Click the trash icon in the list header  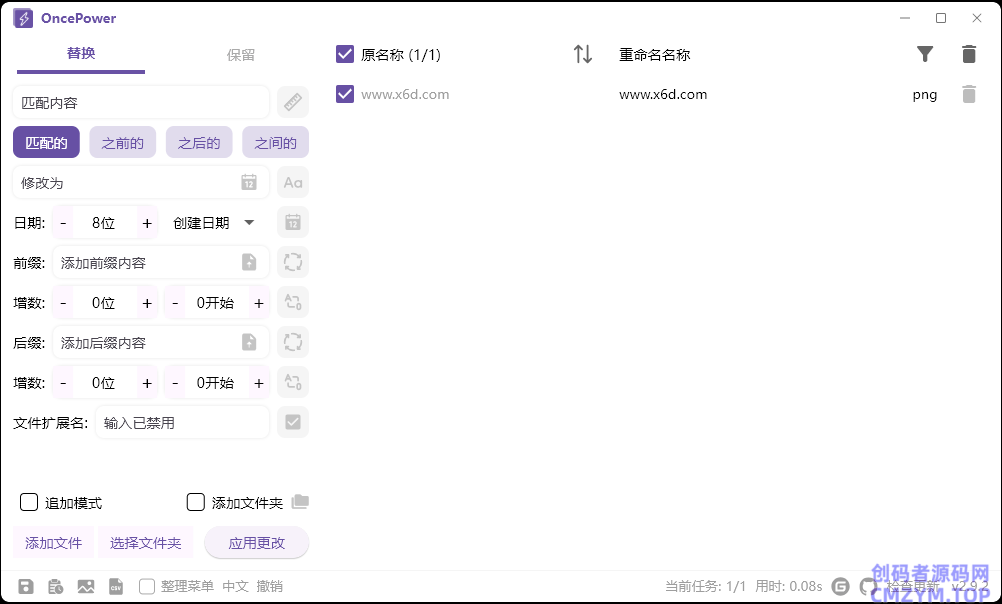(968, 55)
